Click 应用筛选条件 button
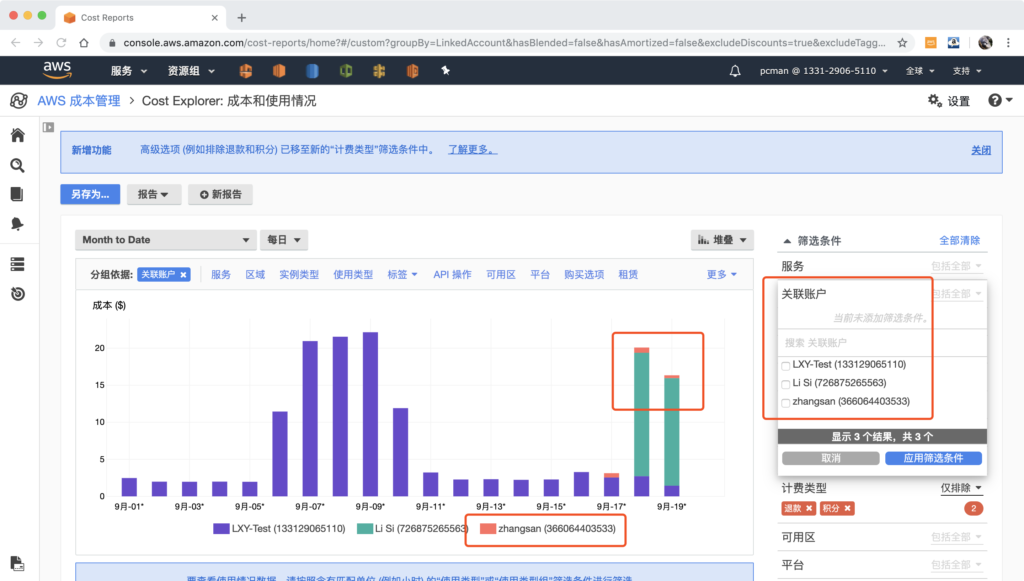This screenshot has height=581, width=1024. 933,458
